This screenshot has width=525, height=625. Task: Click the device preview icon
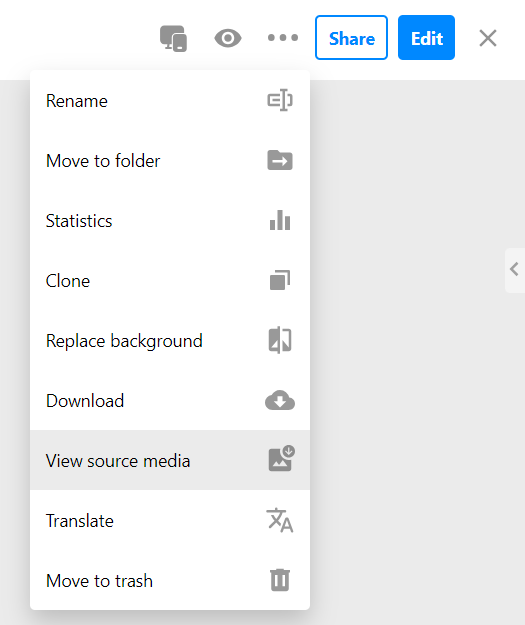point(173,38)
